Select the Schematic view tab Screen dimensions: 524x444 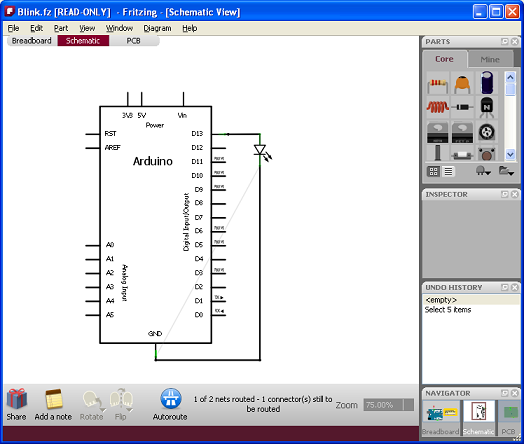click(x=83, y=41)
